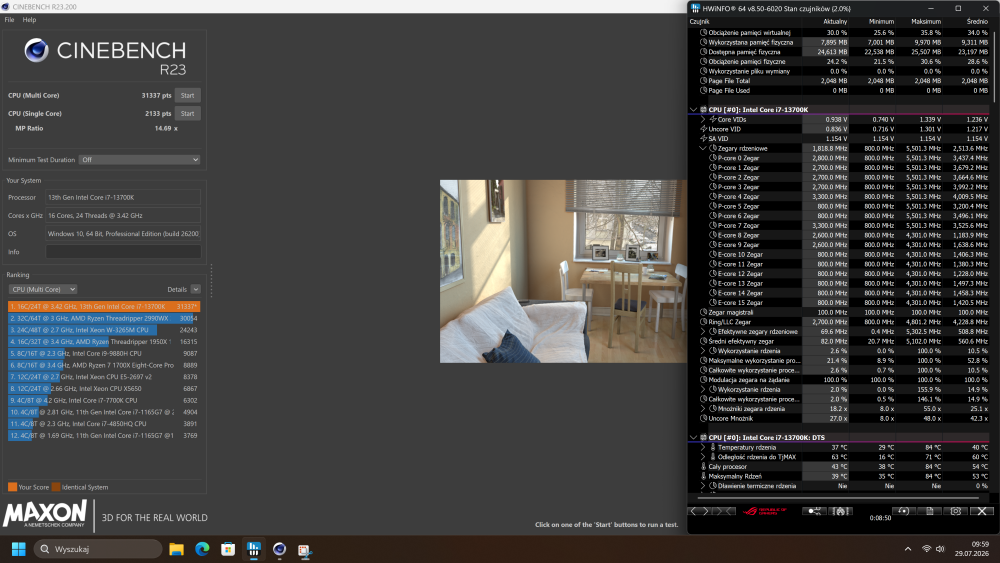
Task: Click the thermometer icon beside Cały procesor
Action: tap(704, 467)
